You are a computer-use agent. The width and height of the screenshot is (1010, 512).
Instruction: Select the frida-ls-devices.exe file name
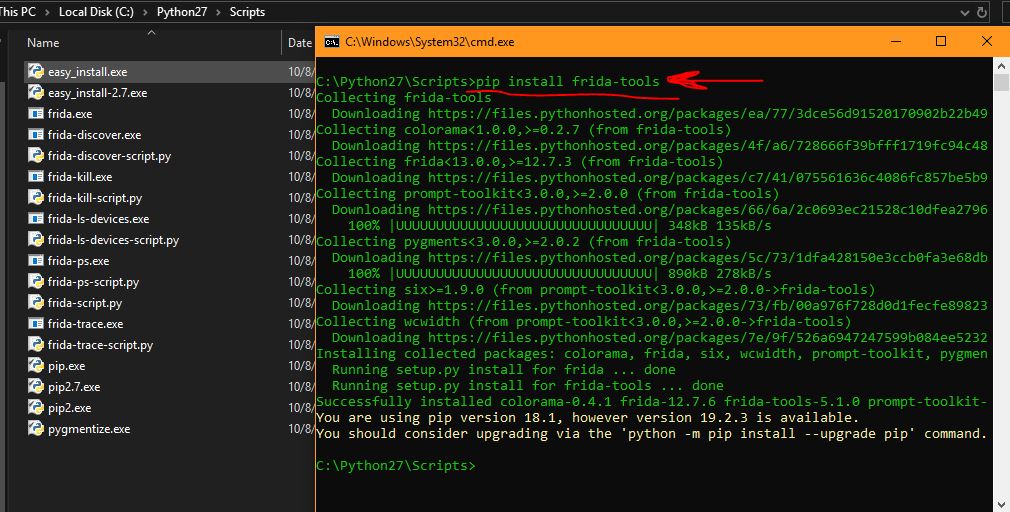coord(99,218)
